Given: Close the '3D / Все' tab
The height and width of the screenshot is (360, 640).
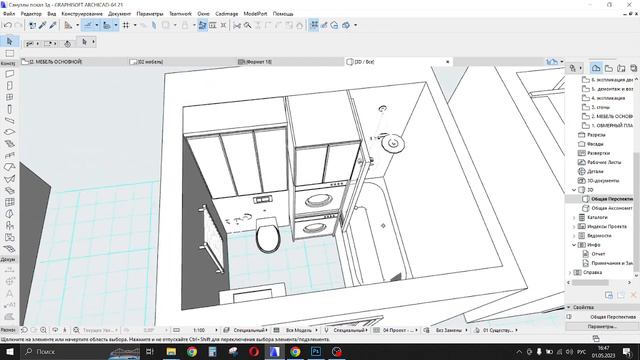Looking at the screenshot, I should (x=448, y=62).
